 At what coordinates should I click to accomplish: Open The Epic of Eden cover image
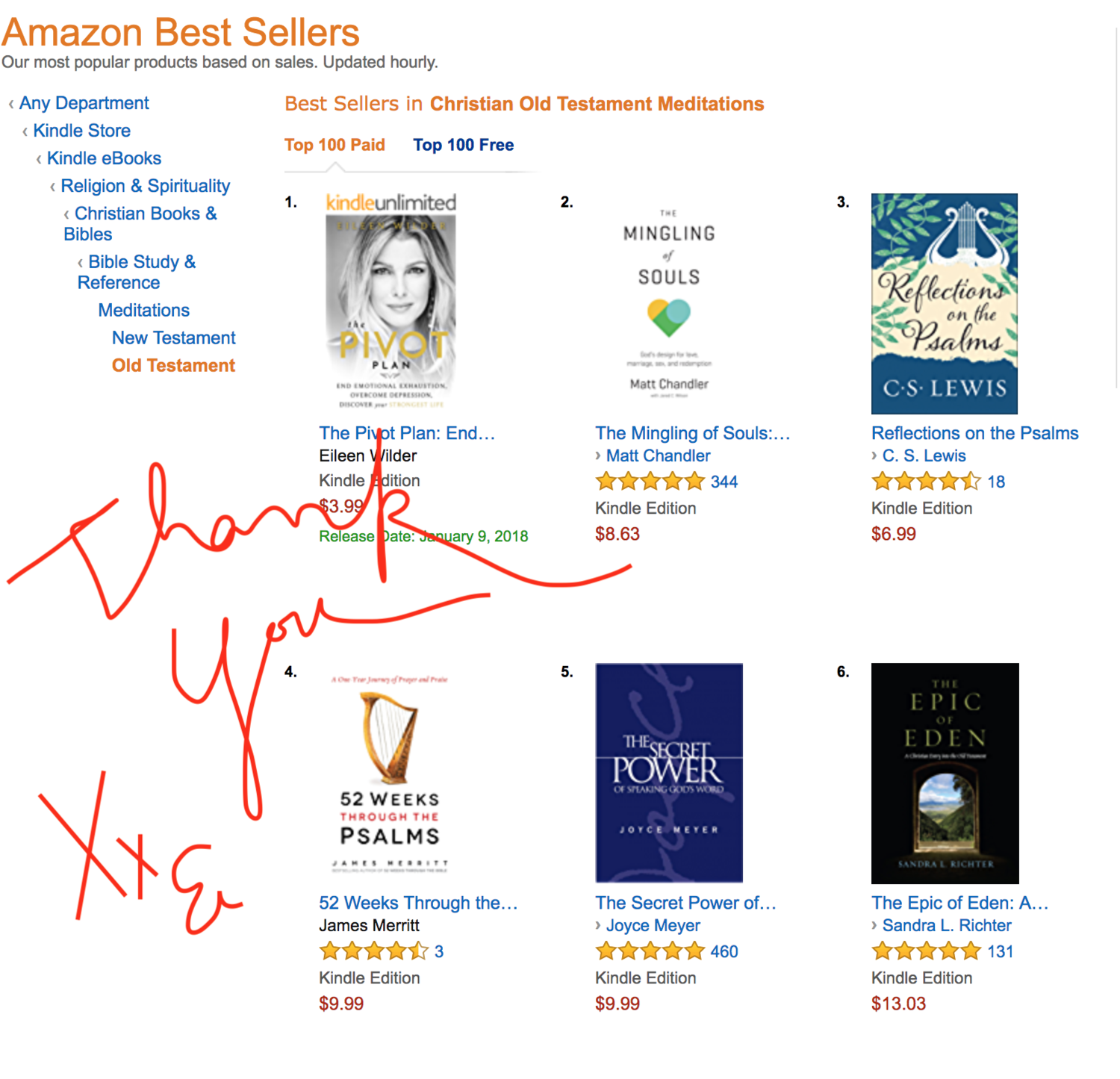point(945,773)
